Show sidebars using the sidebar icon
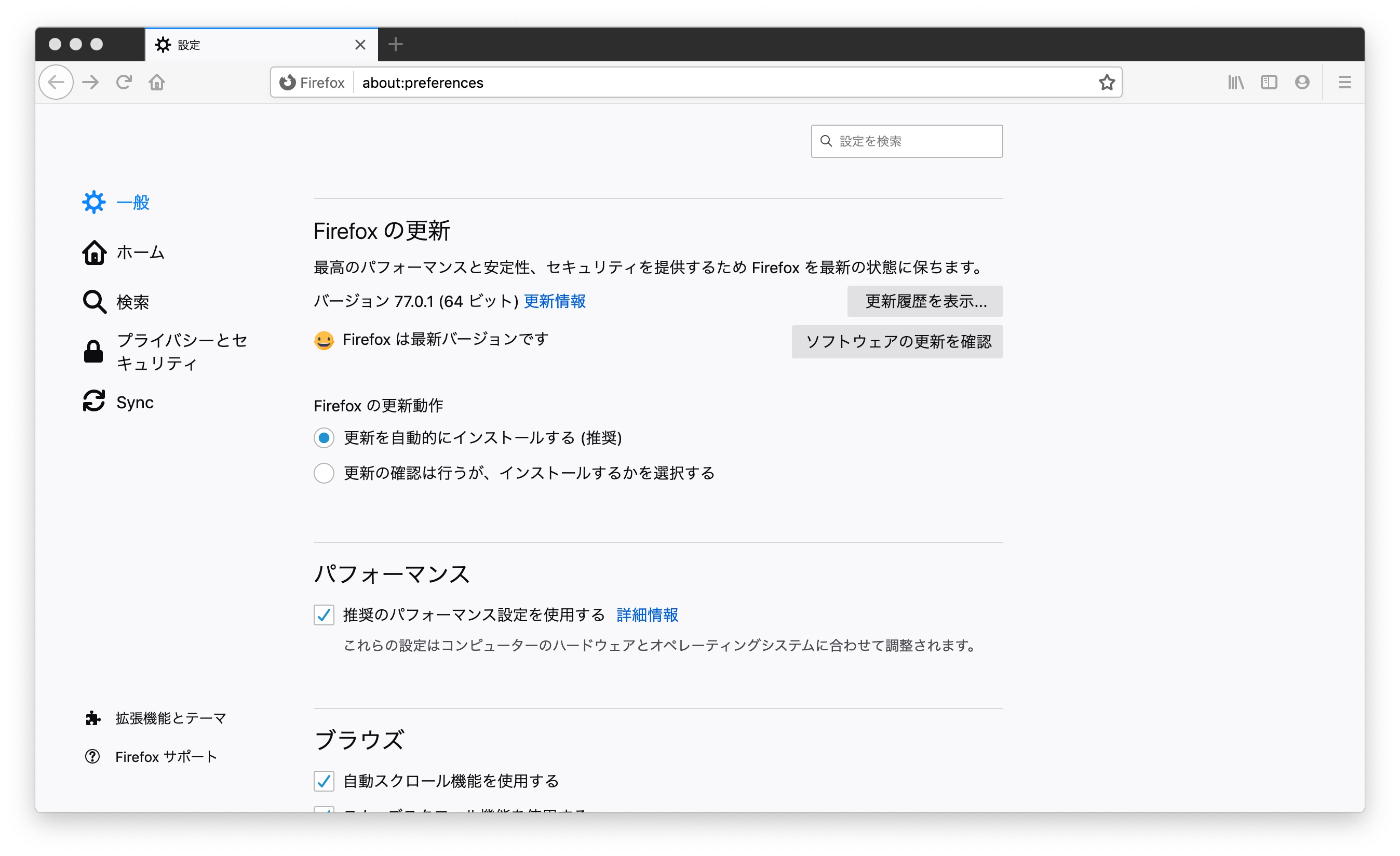This screenshot has height=856, width=1400. coord(1269,83)
